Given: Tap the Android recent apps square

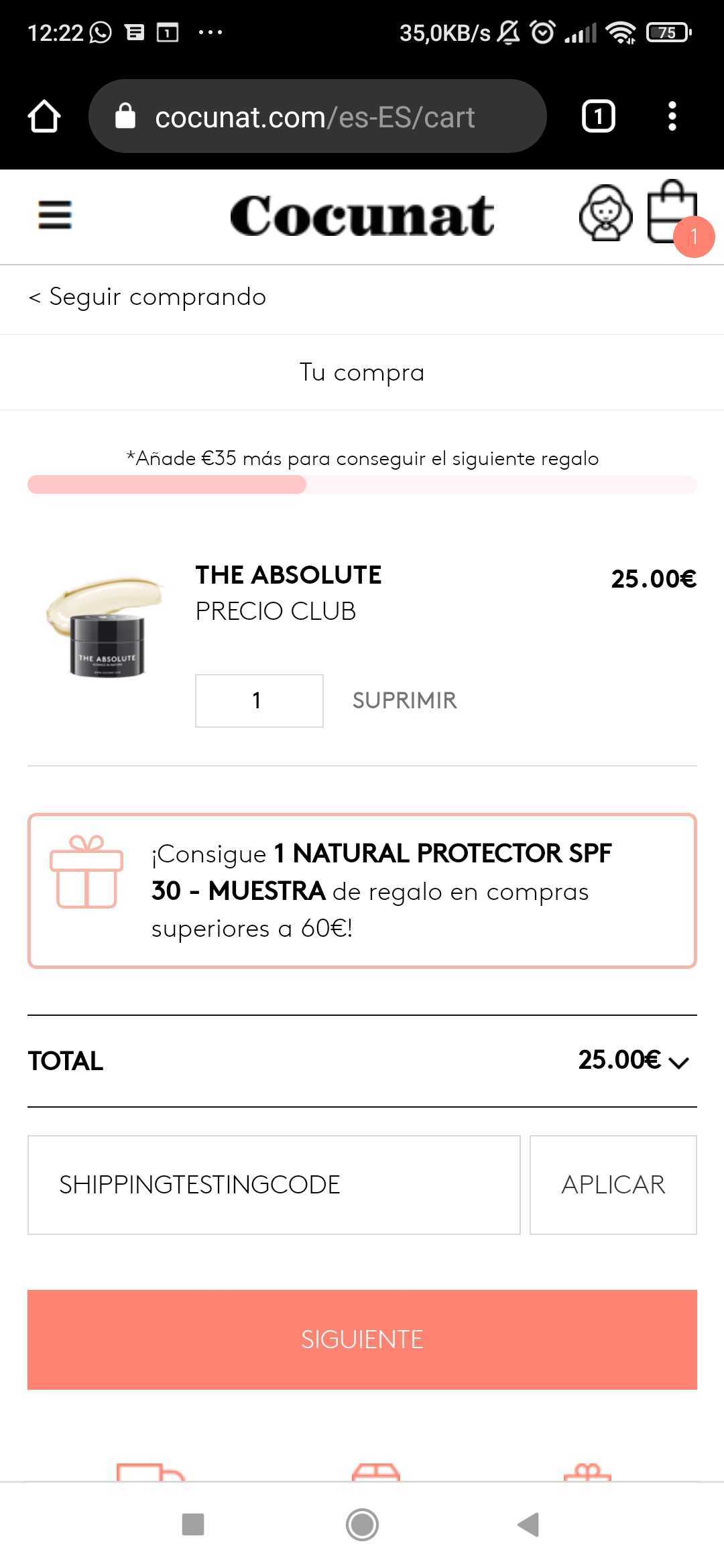Looking at the screenshot, I should pyautogui.click(x=193, y=1524).
